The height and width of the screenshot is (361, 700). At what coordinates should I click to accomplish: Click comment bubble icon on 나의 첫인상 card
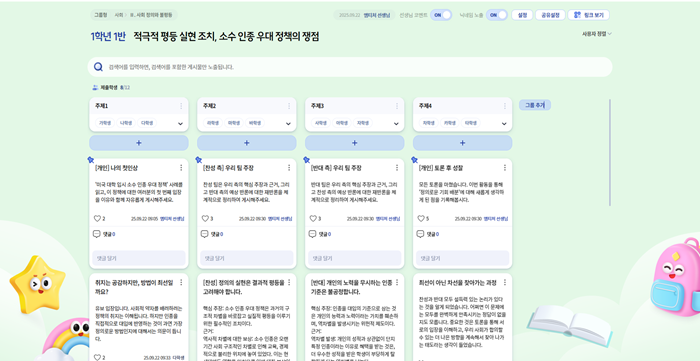pyautogui.click(x=96, y=234)
